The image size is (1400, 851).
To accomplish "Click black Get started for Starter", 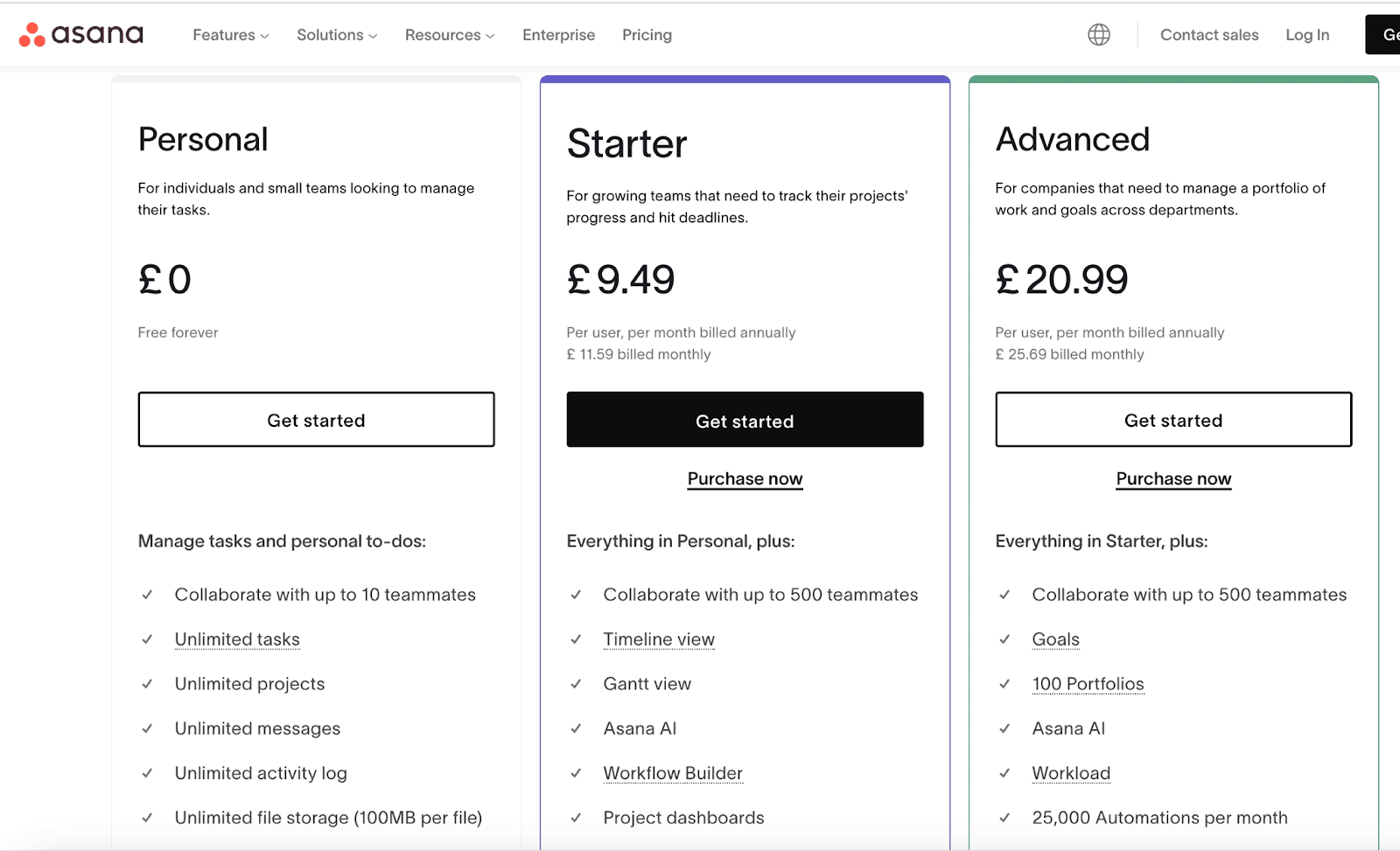I will [x=745, y=420].
